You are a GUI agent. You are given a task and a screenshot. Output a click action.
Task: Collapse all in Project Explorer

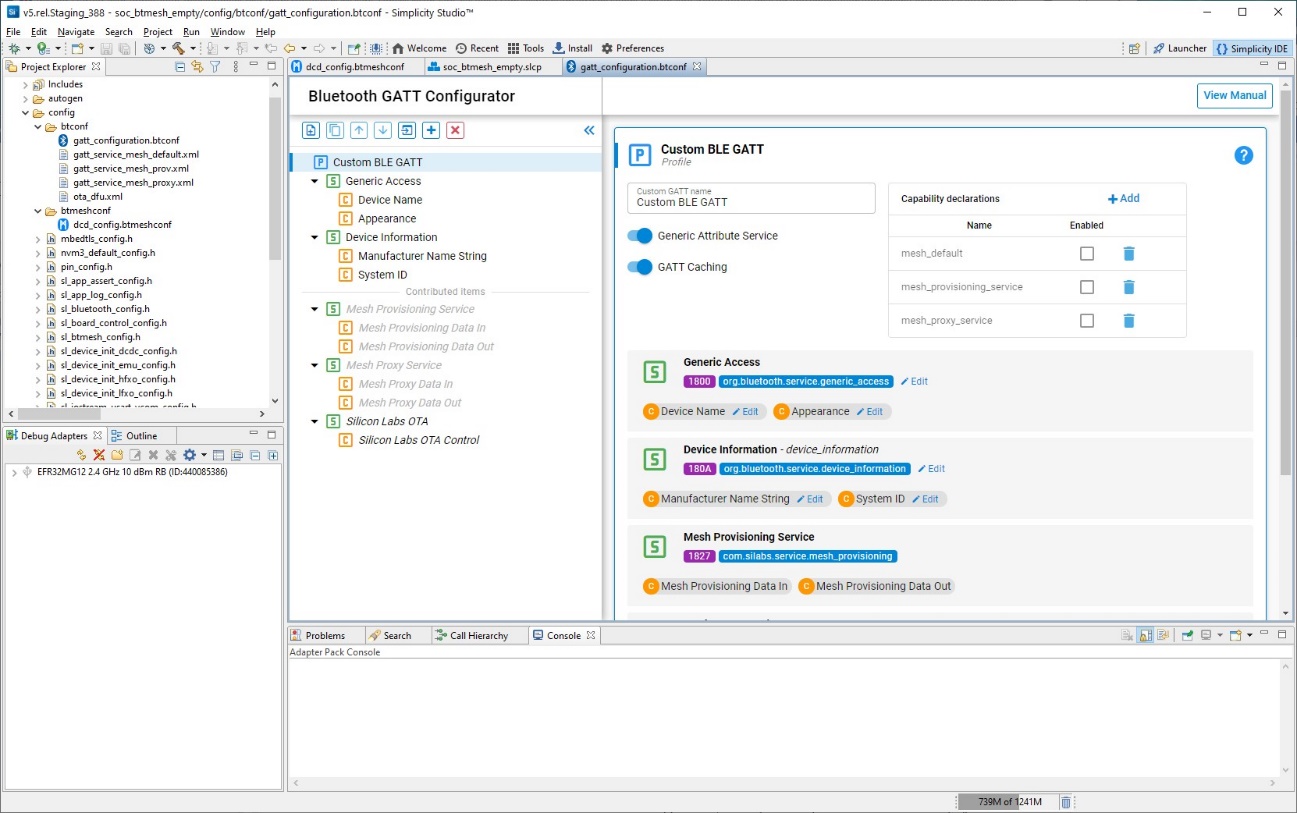click(180, 67)
